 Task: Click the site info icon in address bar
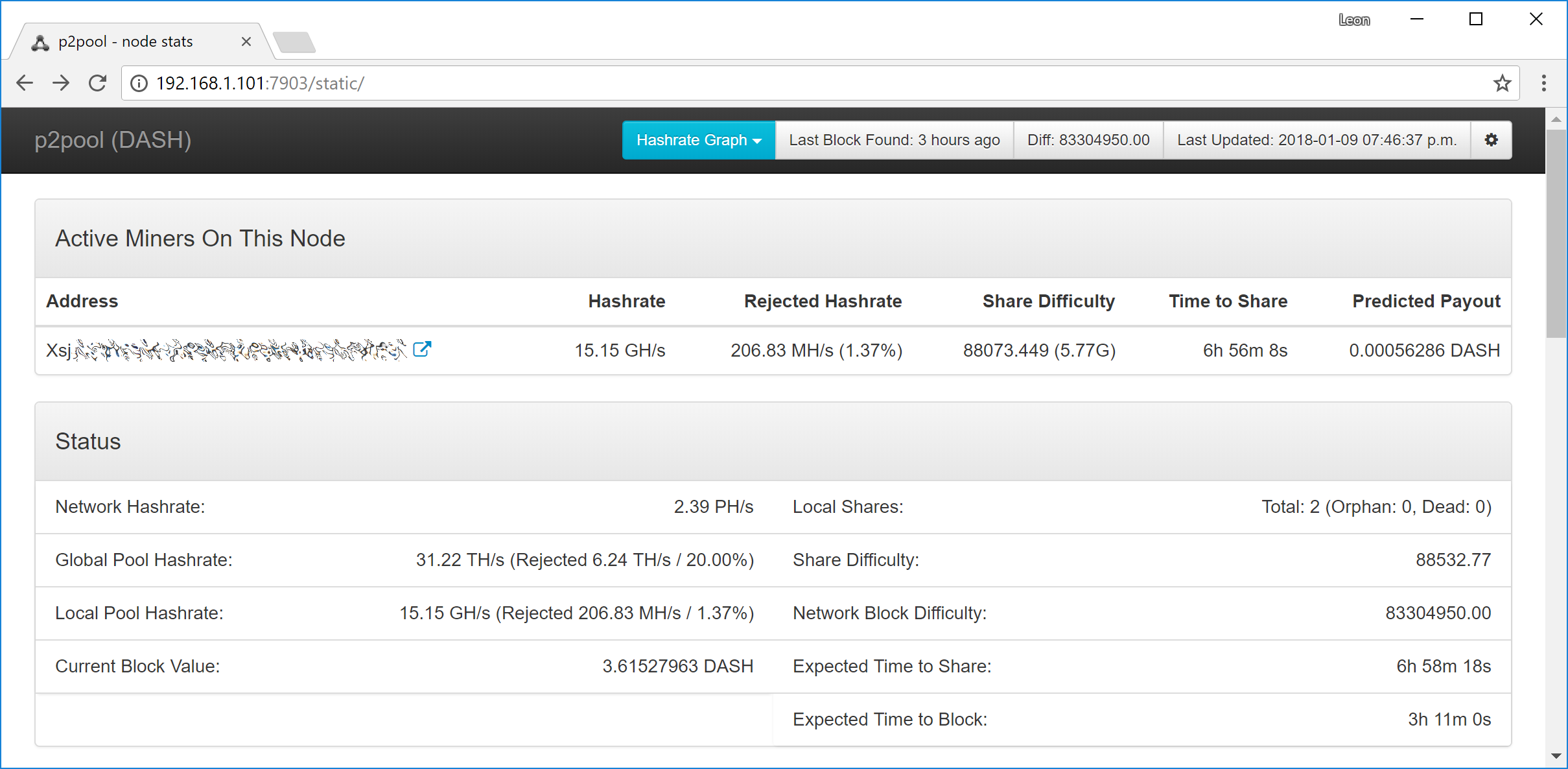(139, 83)
